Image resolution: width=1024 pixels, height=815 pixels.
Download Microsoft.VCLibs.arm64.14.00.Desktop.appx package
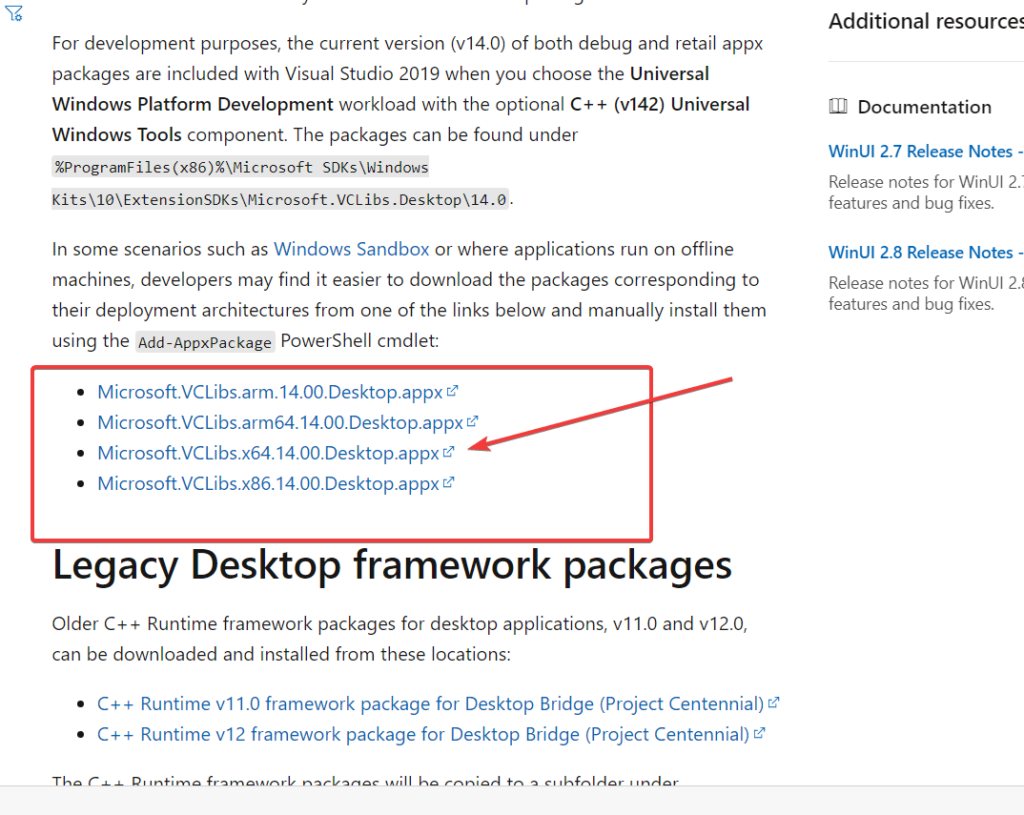click(280, 421)
